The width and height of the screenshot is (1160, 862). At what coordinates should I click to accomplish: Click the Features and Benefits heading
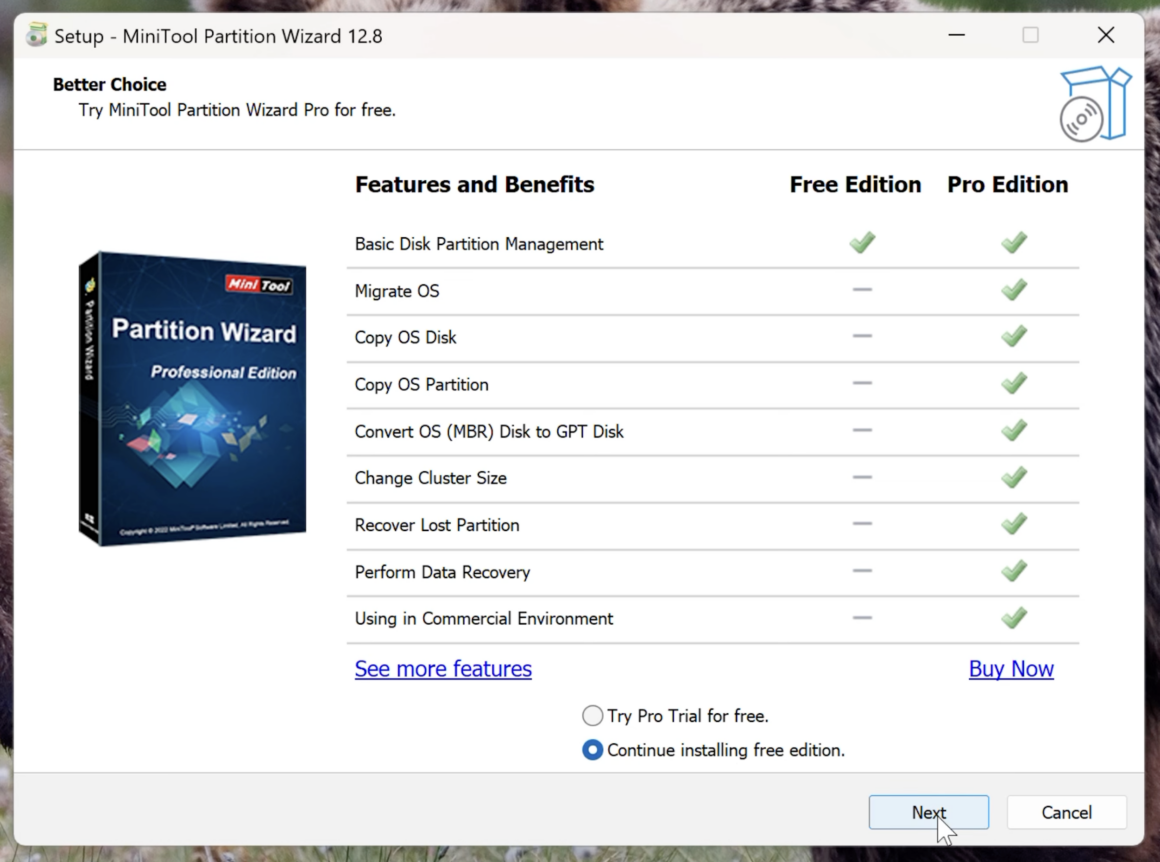pos(474,184)
